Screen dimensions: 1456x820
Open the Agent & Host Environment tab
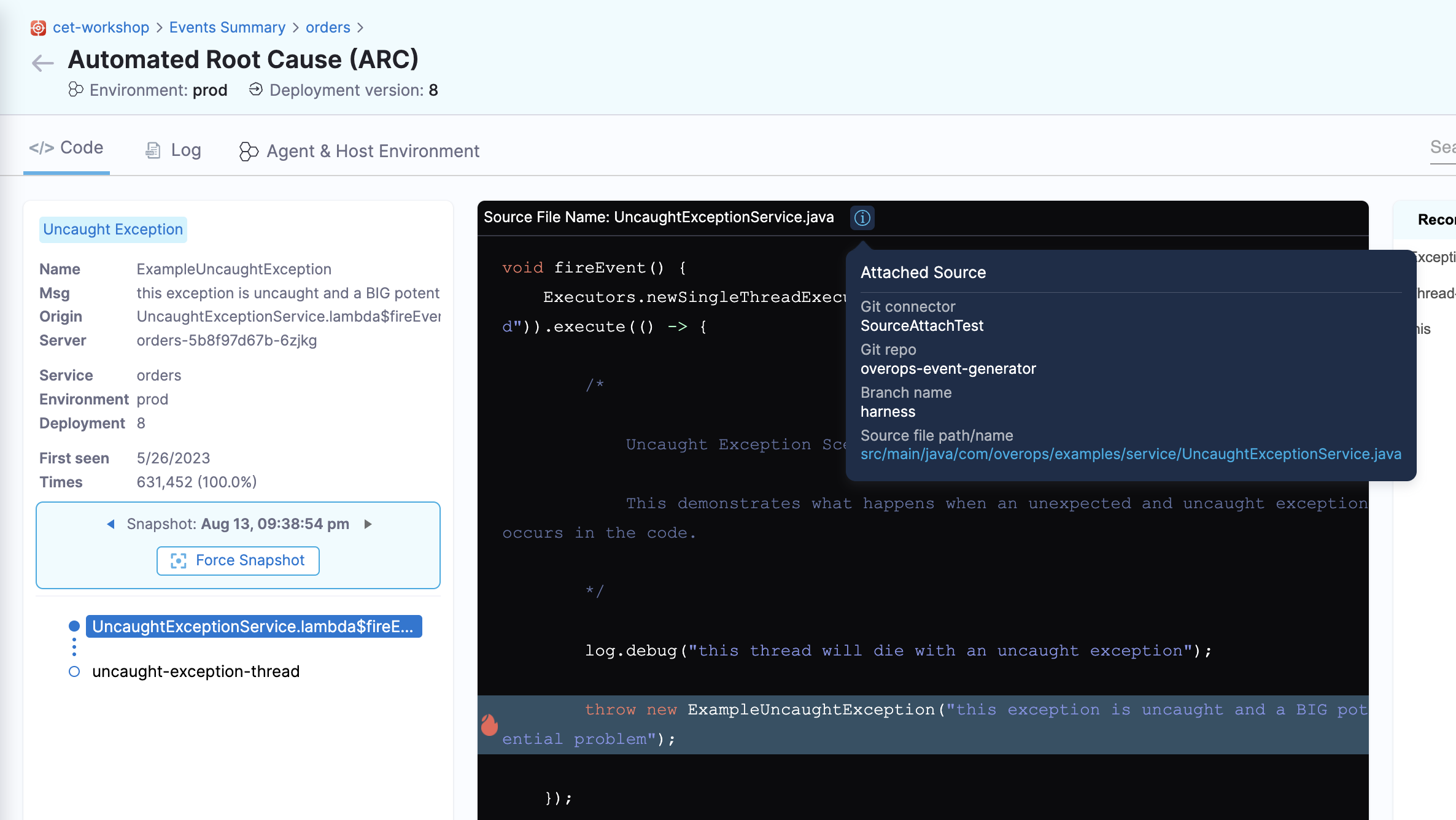point(372,151)
